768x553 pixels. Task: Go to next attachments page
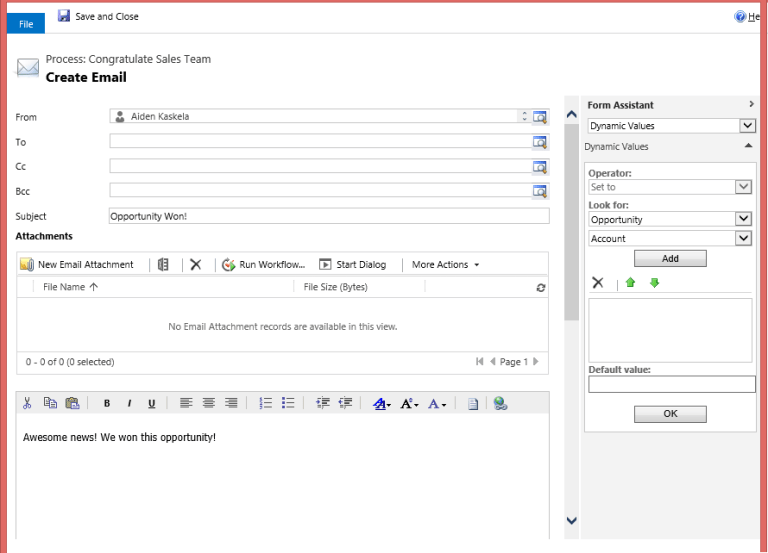(x=536, y=361)
